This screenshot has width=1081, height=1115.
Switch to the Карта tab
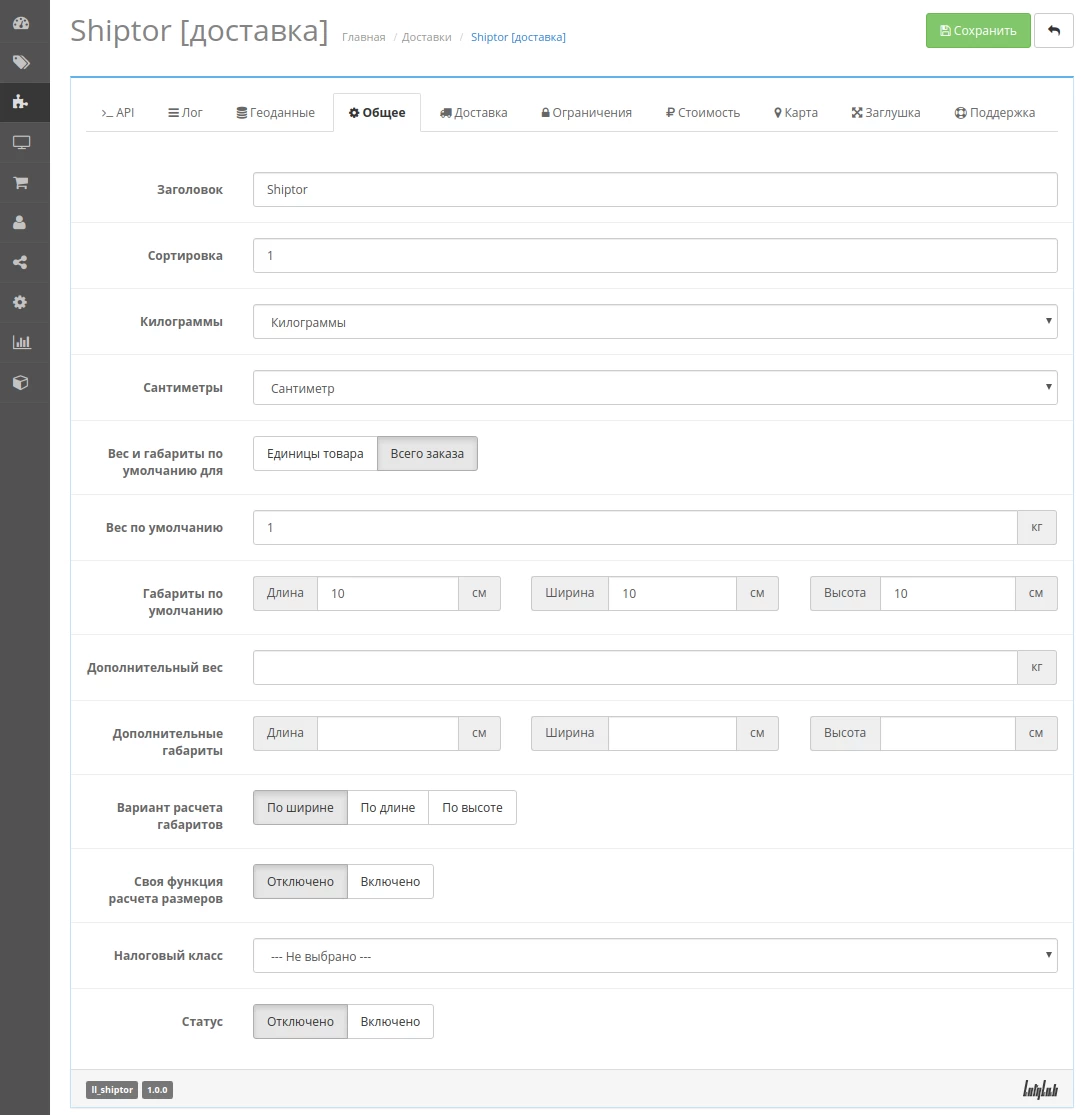[796, 112]
